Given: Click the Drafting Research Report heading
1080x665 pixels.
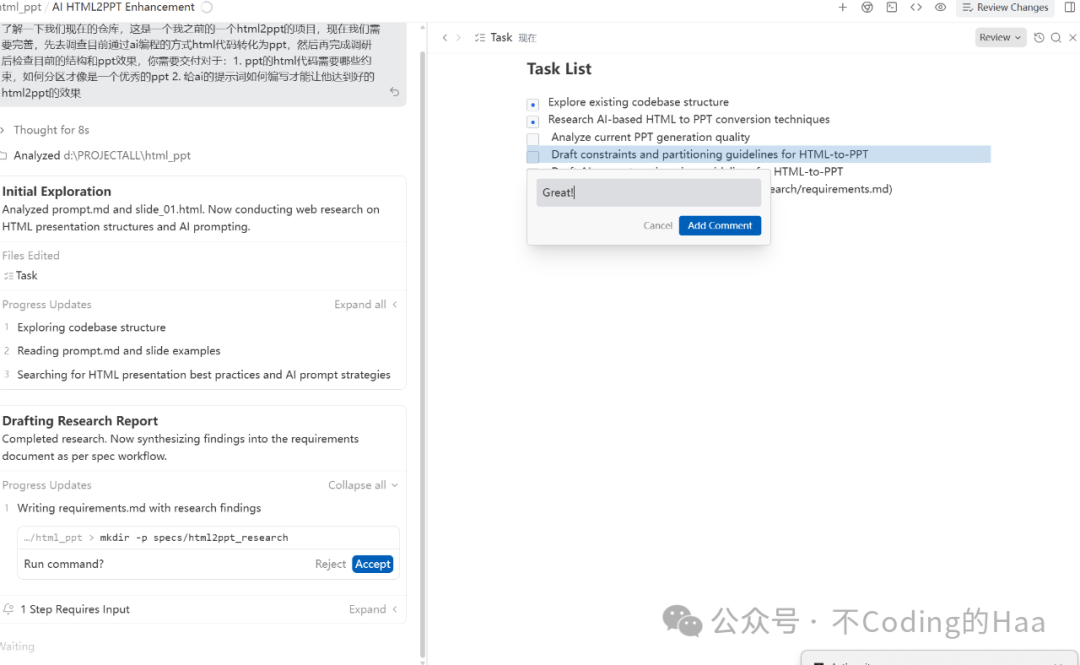Looking at the screenshot, I should point(80,421).
